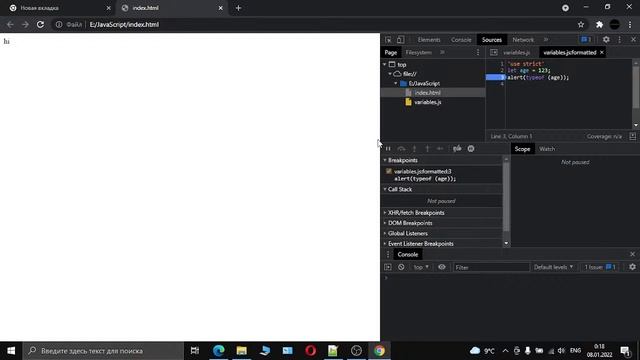Click the 1 Issue link in console
Image resolution: width=640 pixels, height=360 pixels.
click(600, 267)
